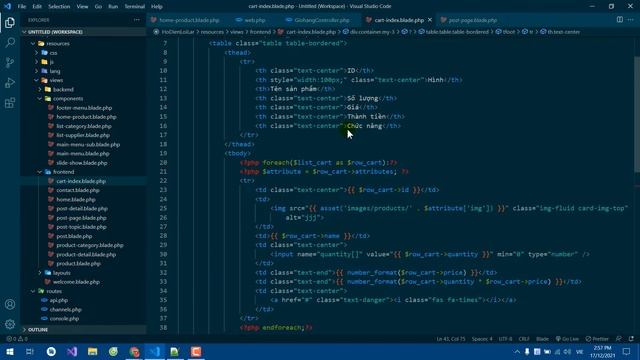The image size is (640, 360).
Task: Expand the backend folder
Action: [x=63, y=89]
